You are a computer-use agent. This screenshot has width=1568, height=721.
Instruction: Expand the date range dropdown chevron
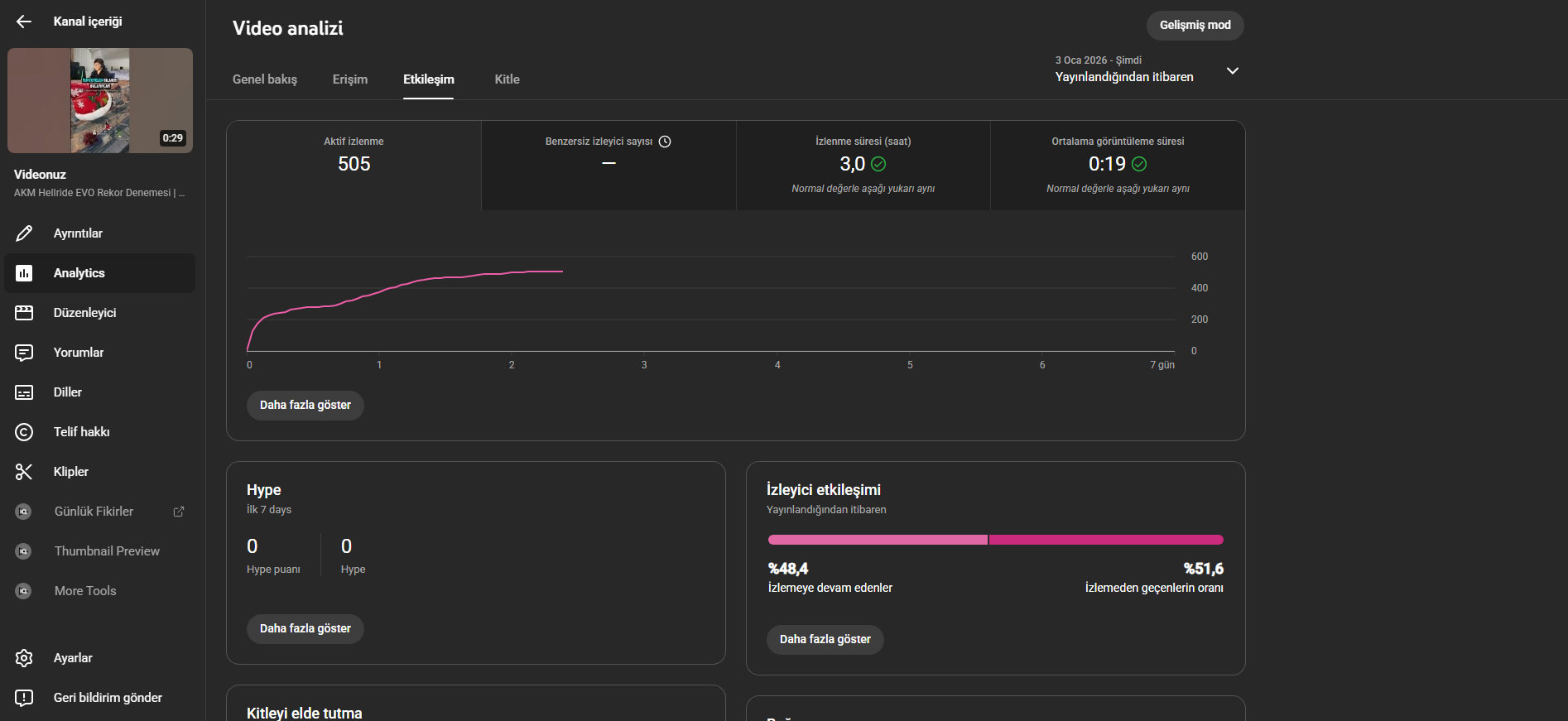(x=1233, y=70)
